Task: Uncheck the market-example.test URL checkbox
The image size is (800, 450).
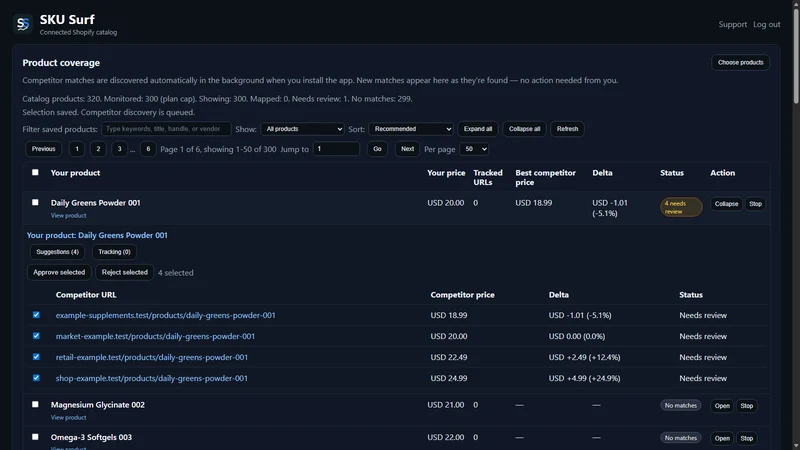Action: coord(36,336)
